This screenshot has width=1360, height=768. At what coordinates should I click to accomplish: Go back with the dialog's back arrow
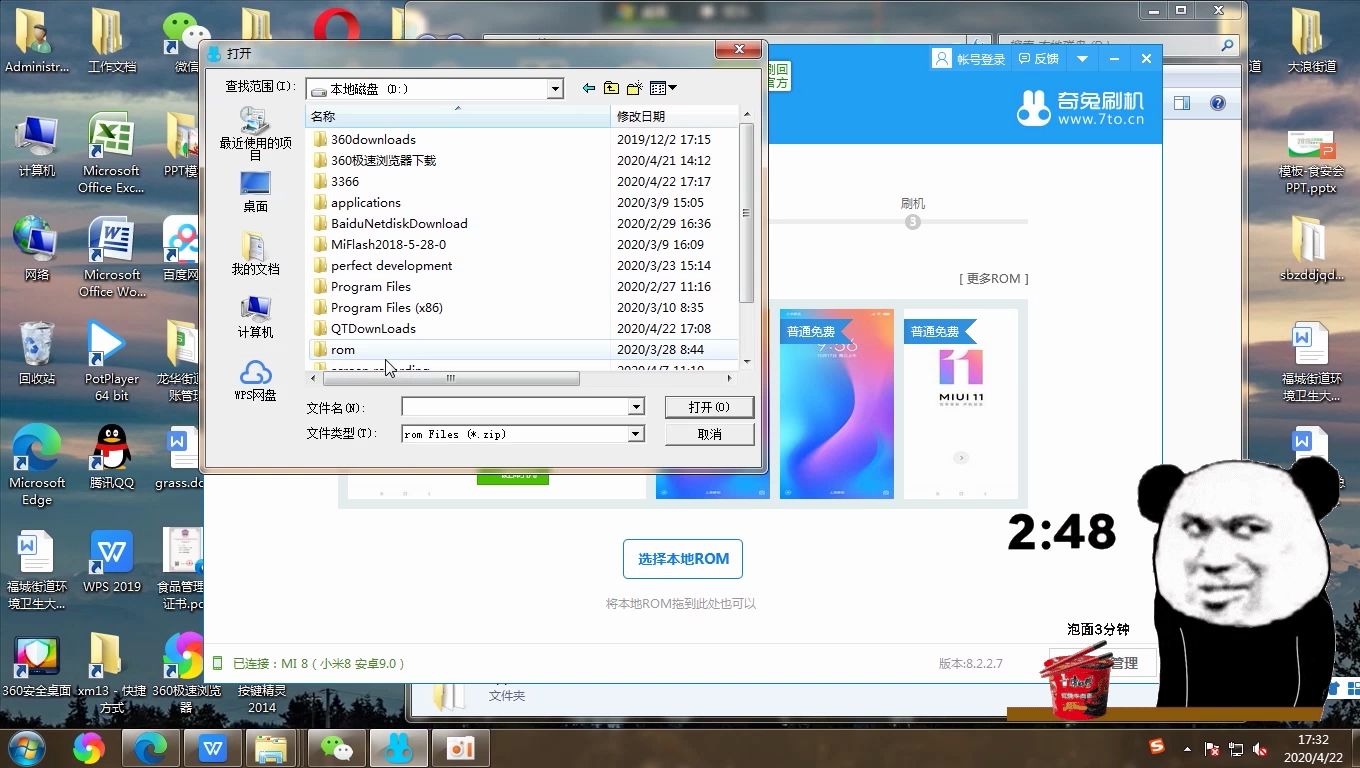click(588, 89)
